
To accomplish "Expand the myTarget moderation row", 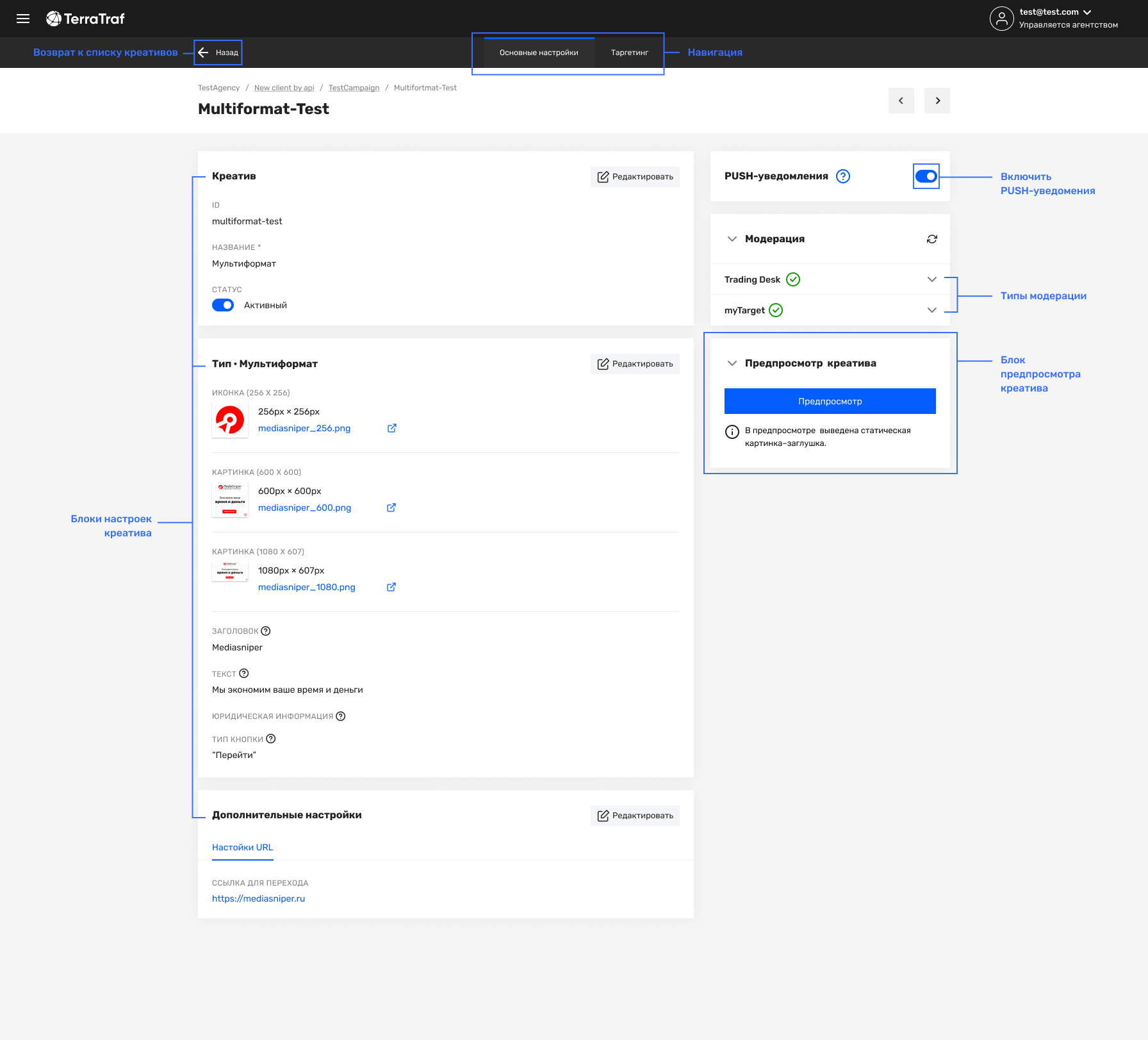I will [932, 310].
